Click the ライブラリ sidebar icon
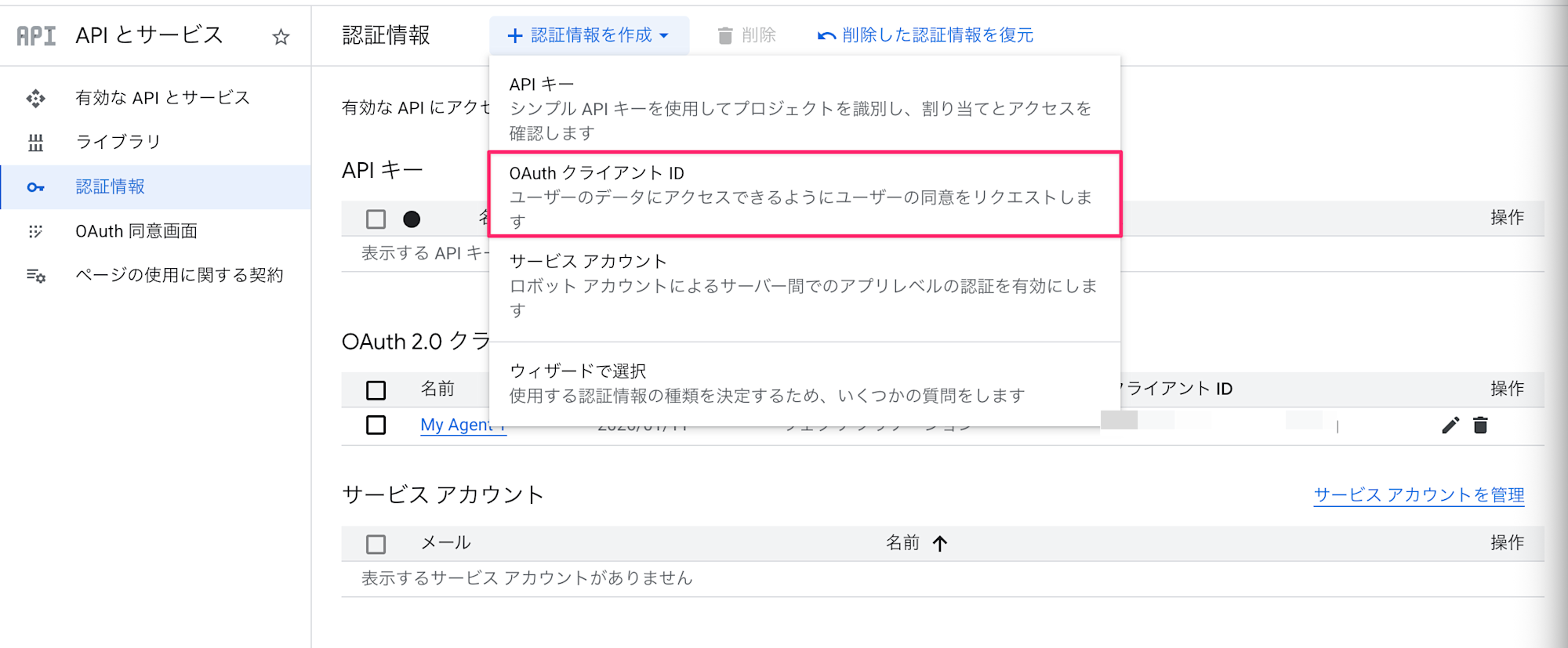 pos(36,143)
